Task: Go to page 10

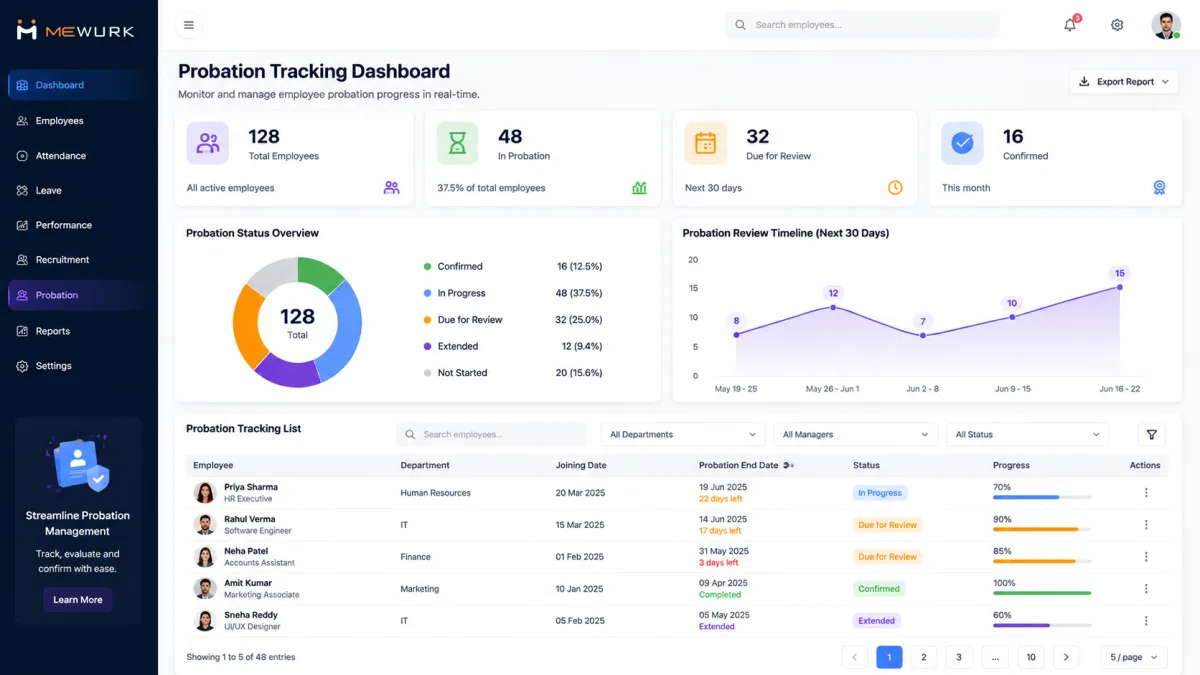Action: coord(1031,657)
